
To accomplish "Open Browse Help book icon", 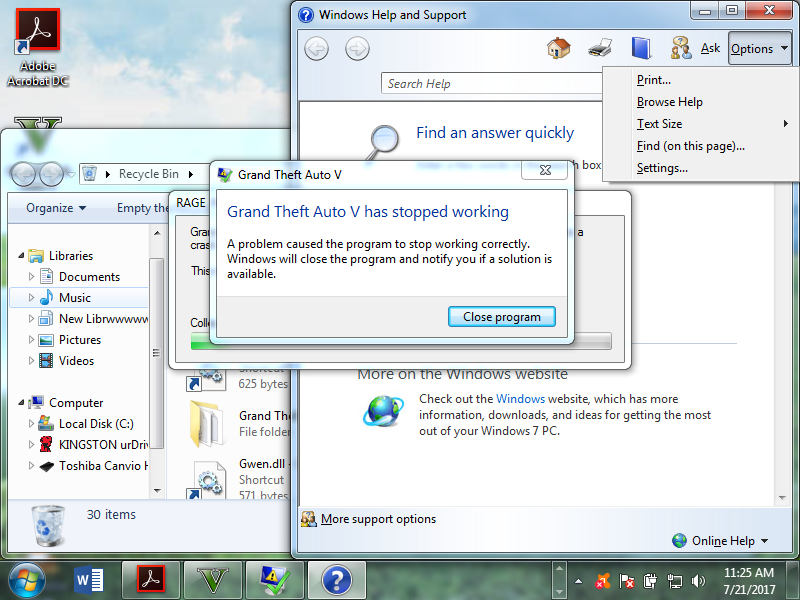I will [x=641, y=48].
